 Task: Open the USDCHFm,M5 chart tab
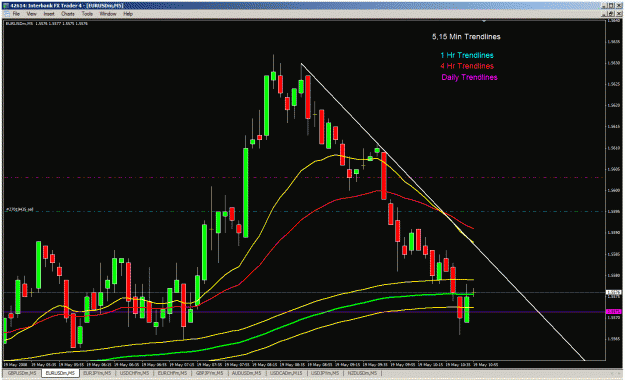click(135, 373)
